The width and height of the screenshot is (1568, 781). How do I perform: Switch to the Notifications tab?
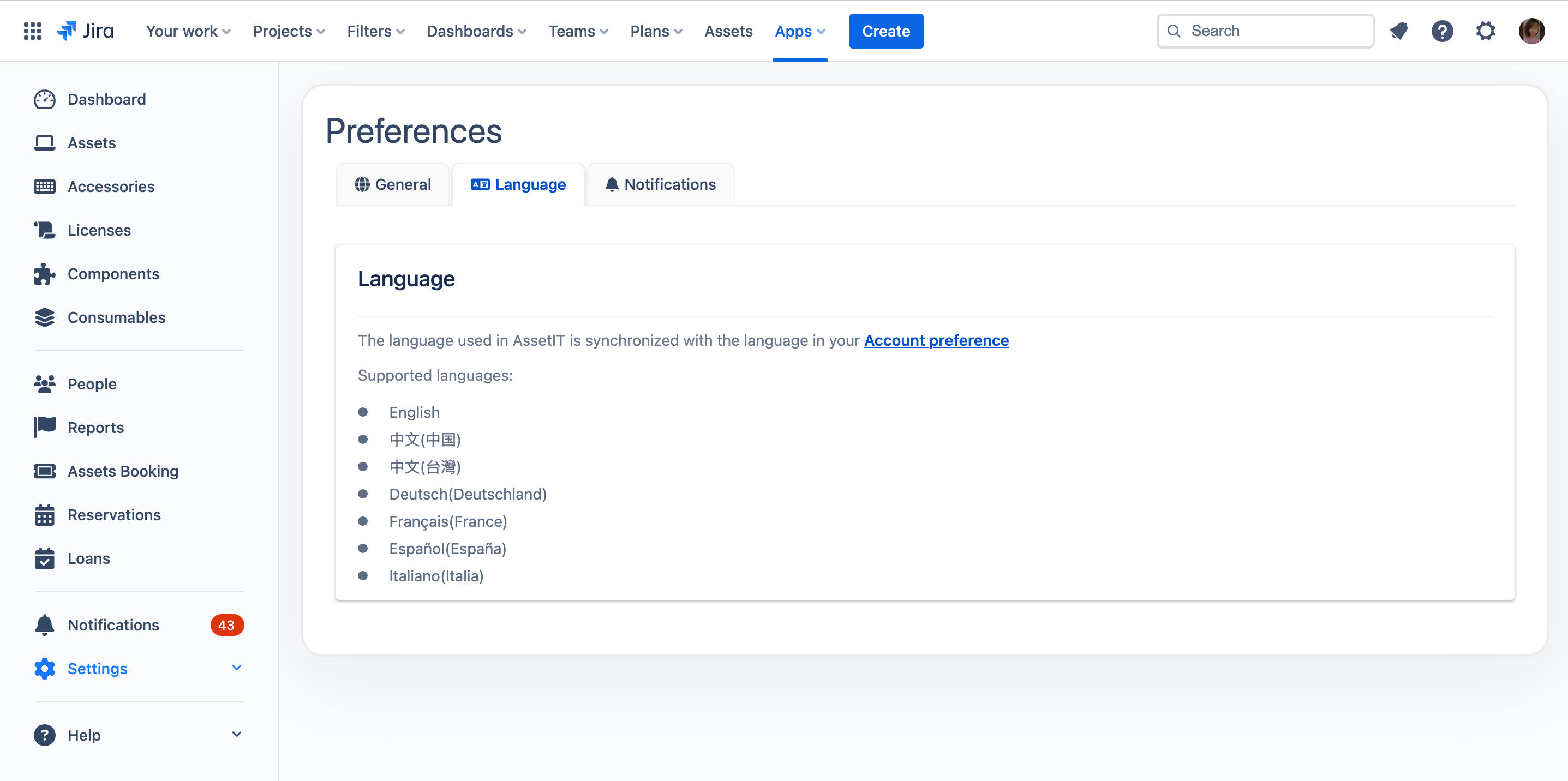(660, 183)
